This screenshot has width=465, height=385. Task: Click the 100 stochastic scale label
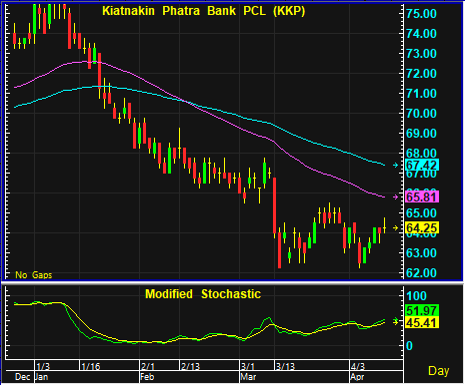[x=416, y=296]
